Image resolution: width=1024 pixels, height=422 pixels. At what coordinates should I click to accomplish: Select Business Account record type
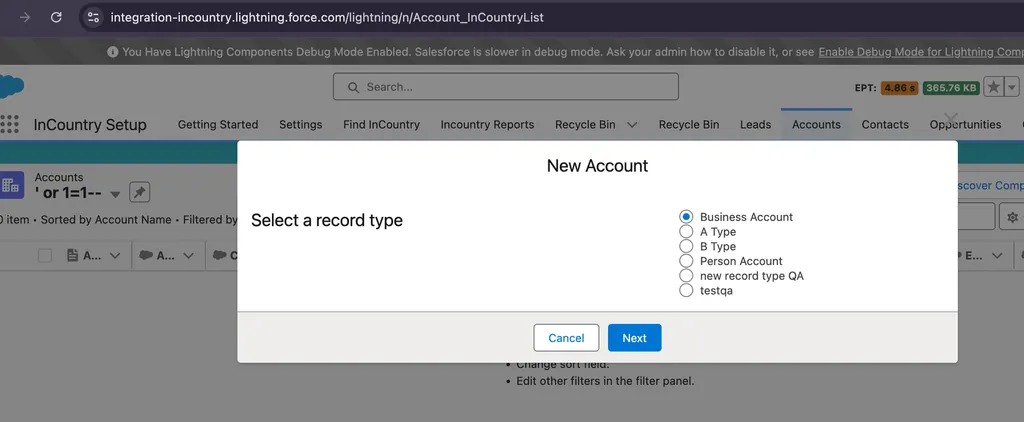(x=686, y=217)
